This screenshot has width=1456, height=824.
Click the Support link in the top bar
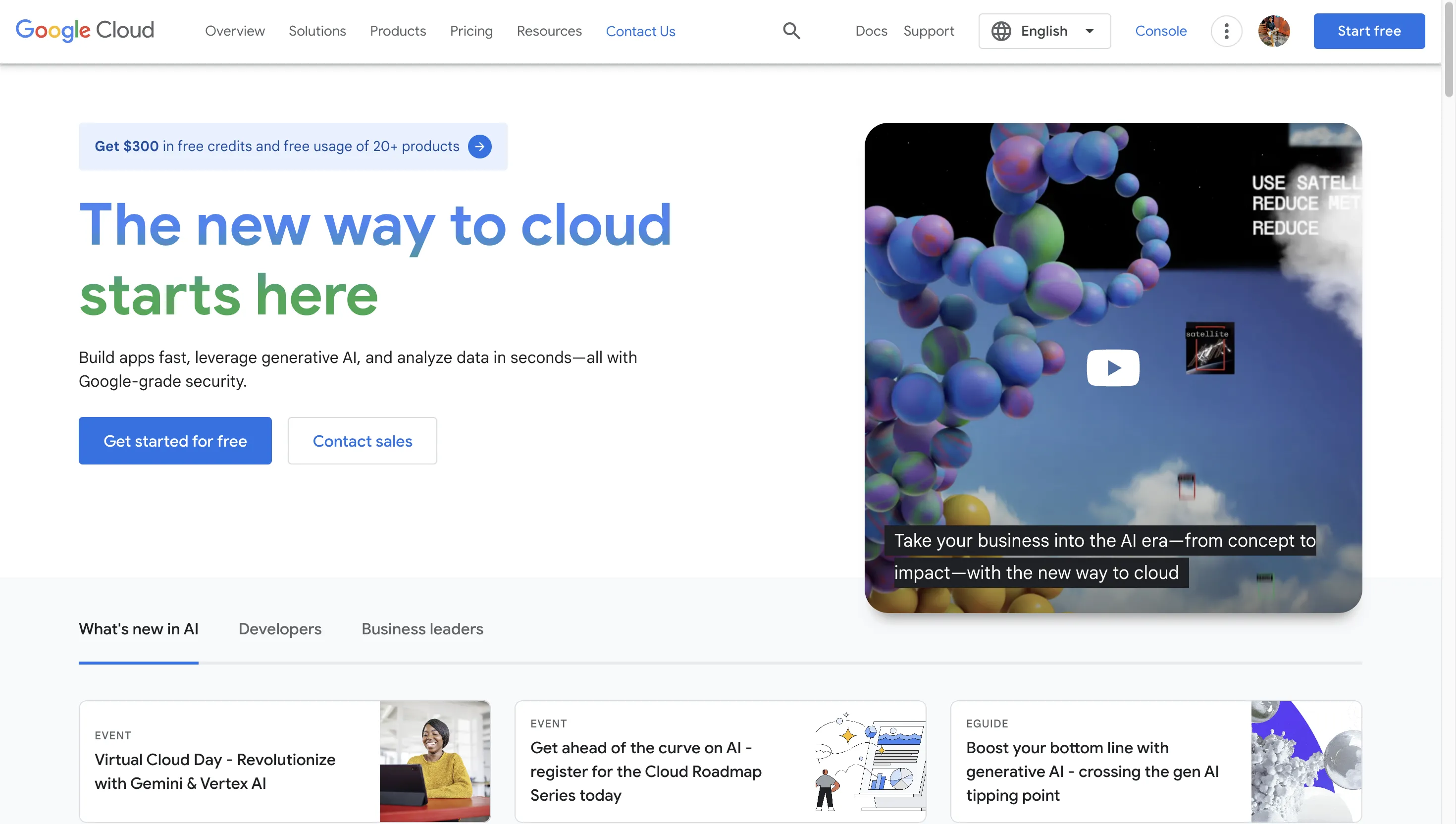coord(929,31)
